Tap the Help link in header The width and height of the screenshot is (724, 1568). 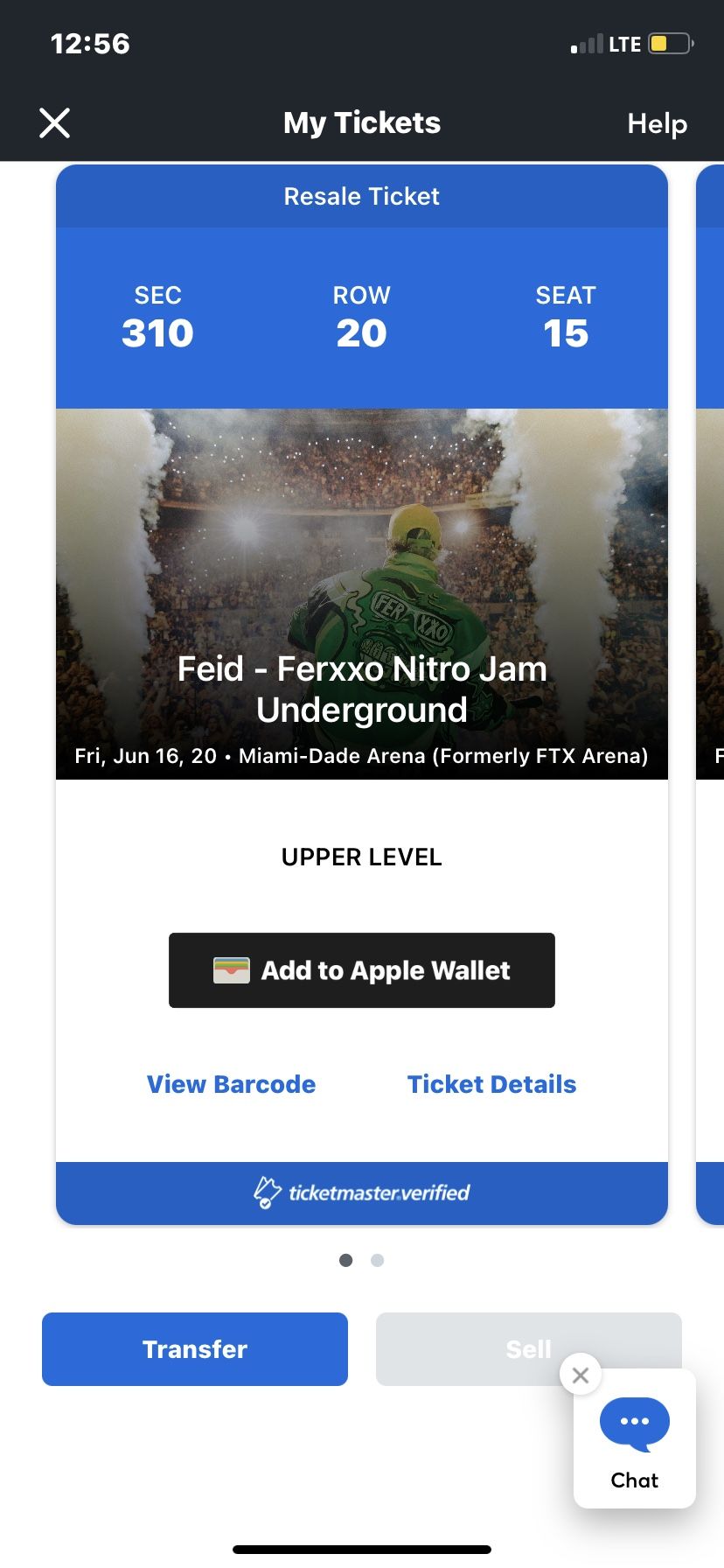tap(657, 123)
